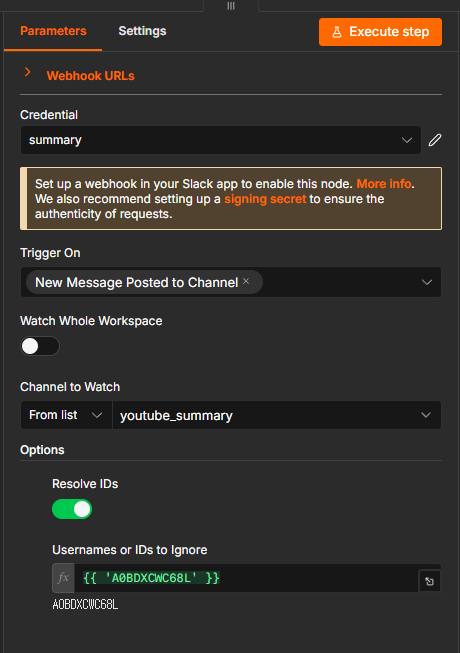Edit the summary credential with pencil icon
Image resolution: width=460 pixels, height=653 pixels.
tap(435, 140)
